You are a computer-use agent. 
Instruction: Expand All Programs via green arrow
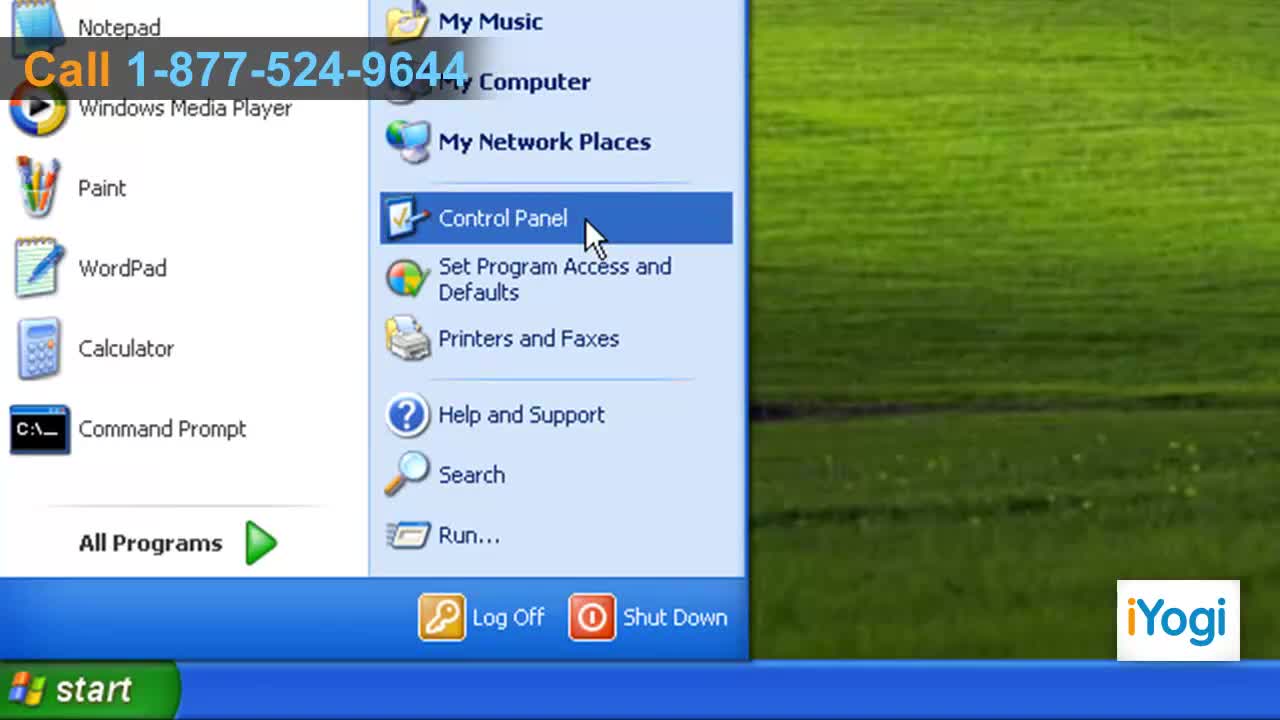click(261, 543)
